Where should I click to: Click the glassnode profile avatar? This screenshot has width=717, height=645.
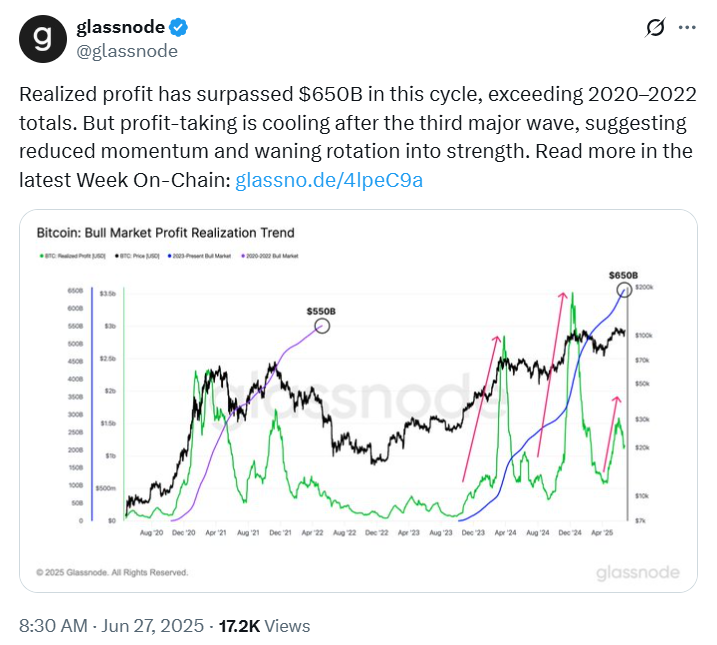[43, 39]
